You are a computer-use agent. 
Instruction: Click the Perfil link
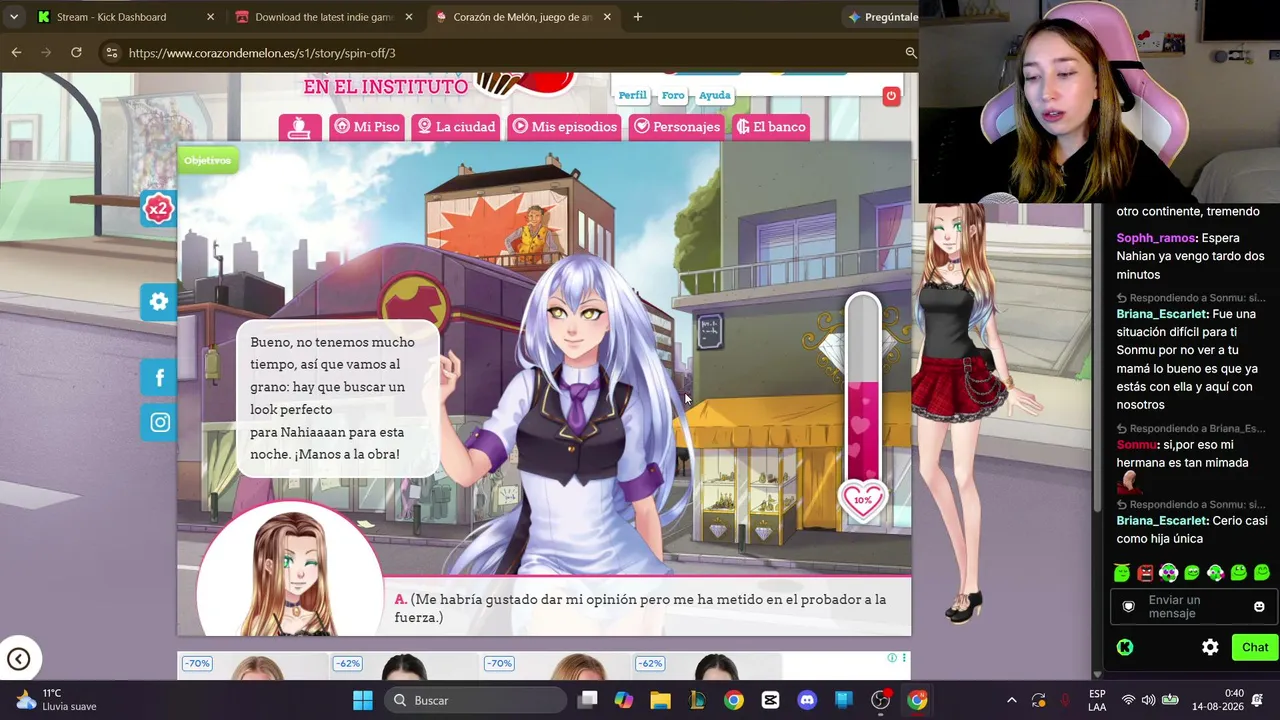[x=632, y=95]
